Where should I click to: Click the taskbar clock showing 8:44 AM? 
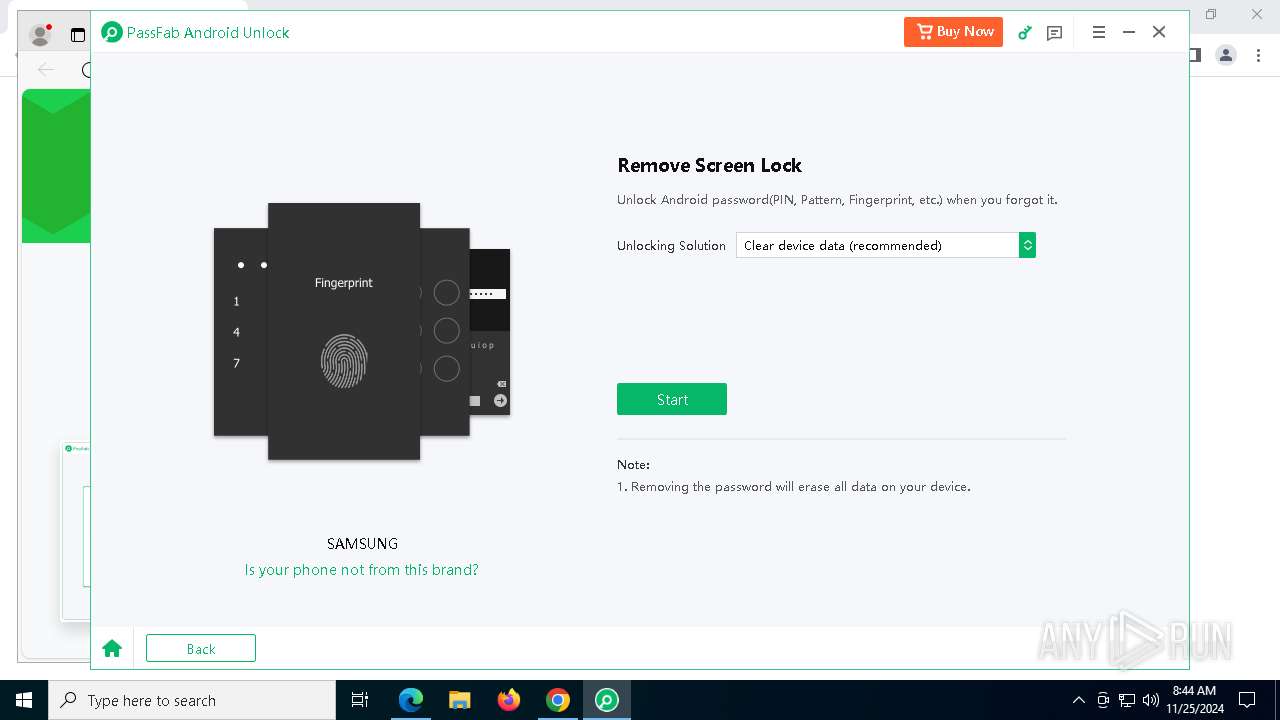[x=1194, y=700]
